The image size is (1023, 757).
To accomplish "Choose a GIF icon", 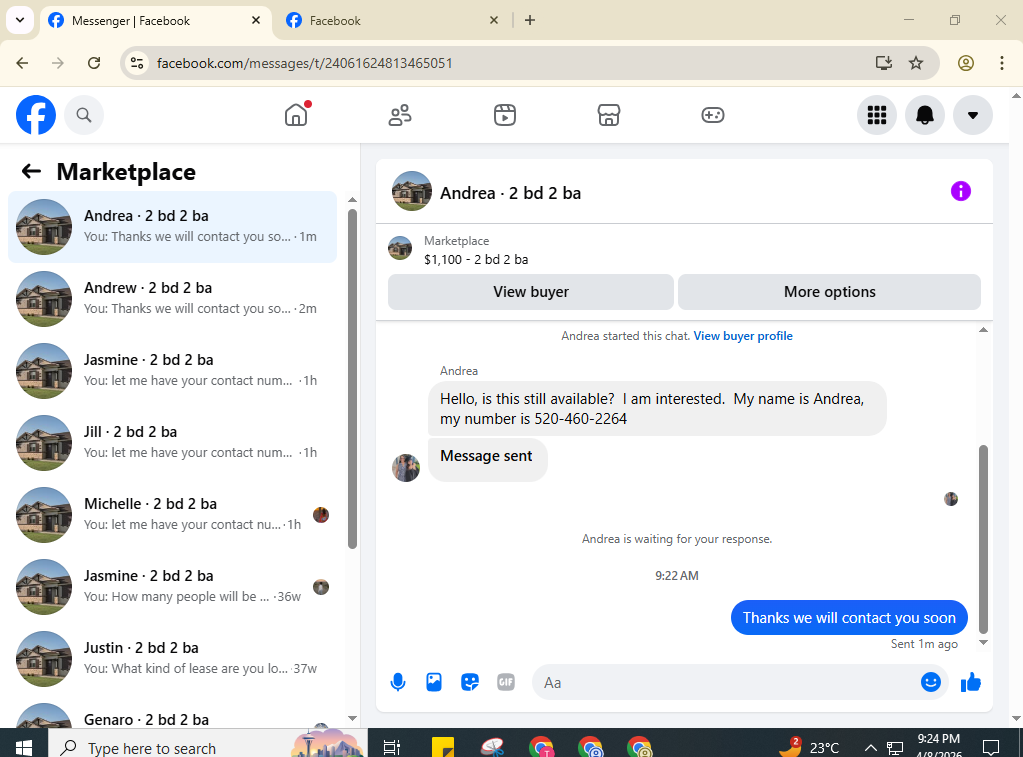I will click(506, 682).
